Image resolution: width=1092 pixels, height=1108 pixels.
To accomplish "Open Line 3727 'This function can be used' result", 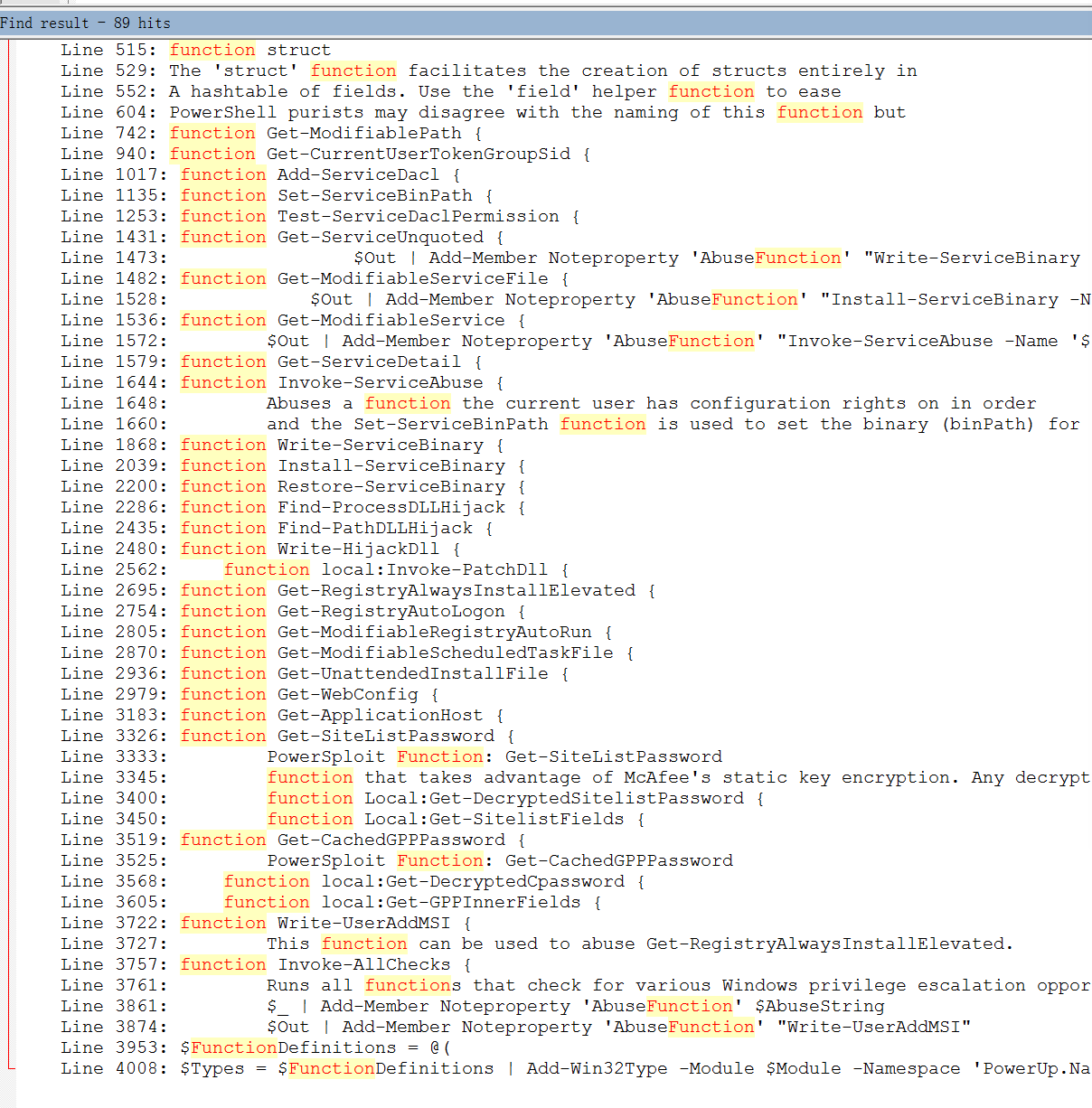I will click(x=537, y=944).
